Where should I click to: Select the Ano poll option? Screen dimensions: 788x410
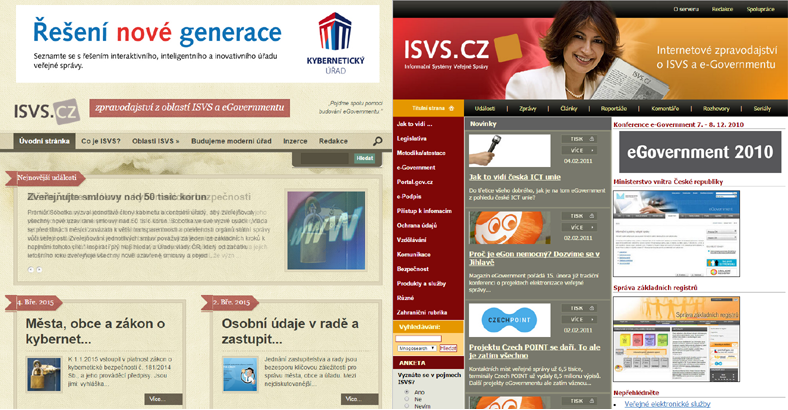(x=407, y=392)
